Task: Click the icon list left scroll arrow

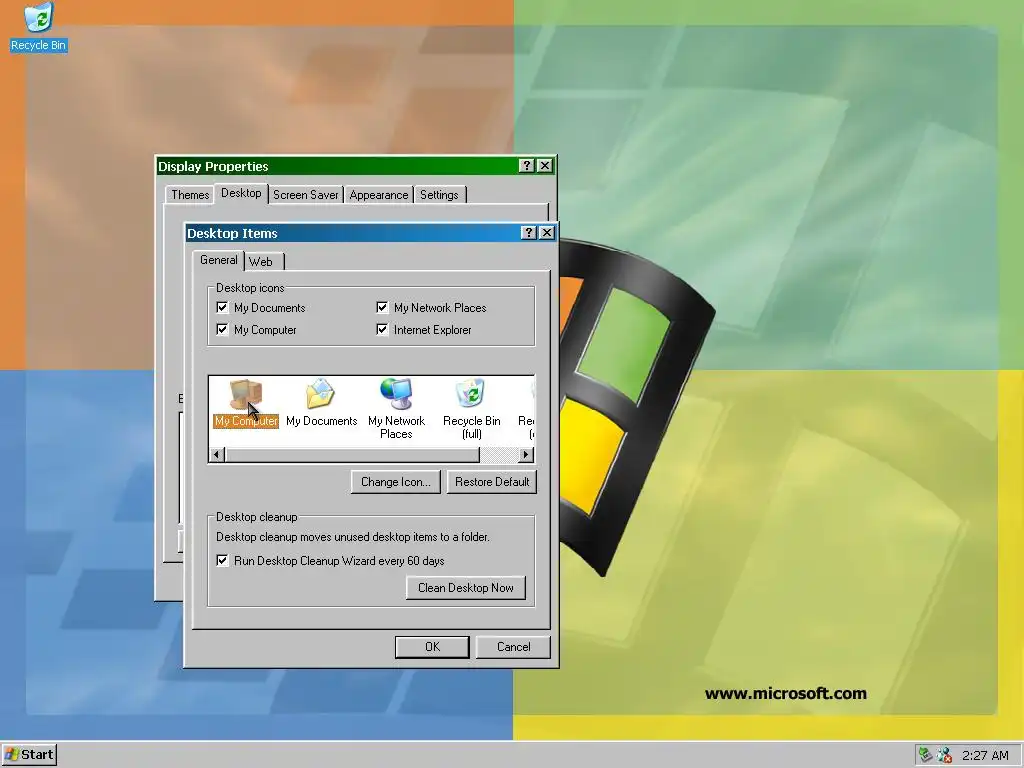Action: [217, 455]
